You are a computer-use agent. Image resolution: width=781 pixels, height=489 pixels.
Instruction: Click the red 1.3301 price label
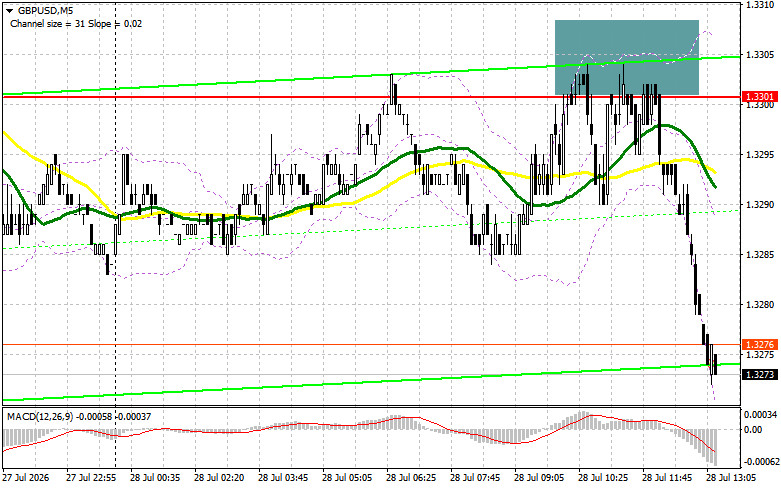(759, 97)
